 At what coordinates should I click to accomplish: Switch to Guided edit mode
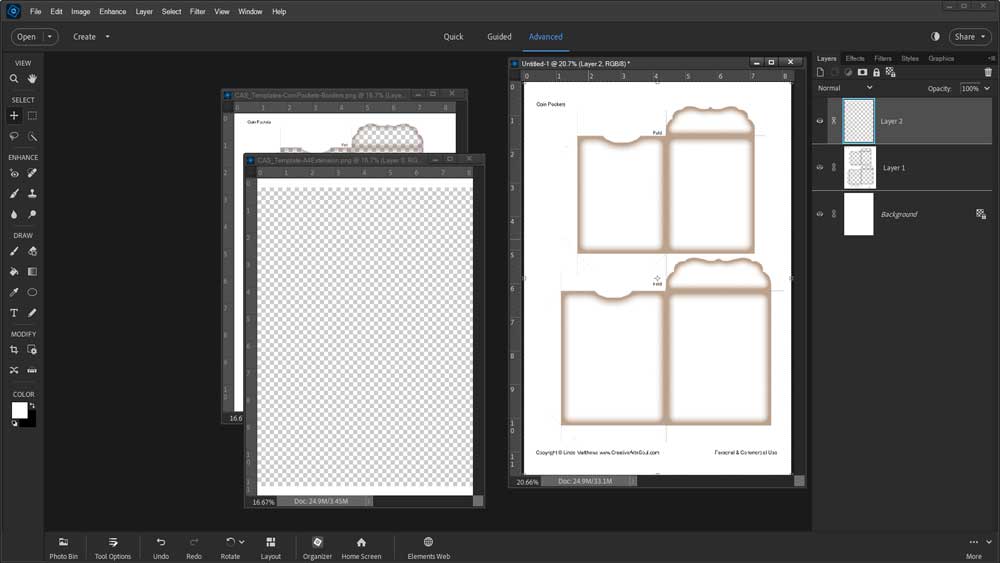coord(499,37)
